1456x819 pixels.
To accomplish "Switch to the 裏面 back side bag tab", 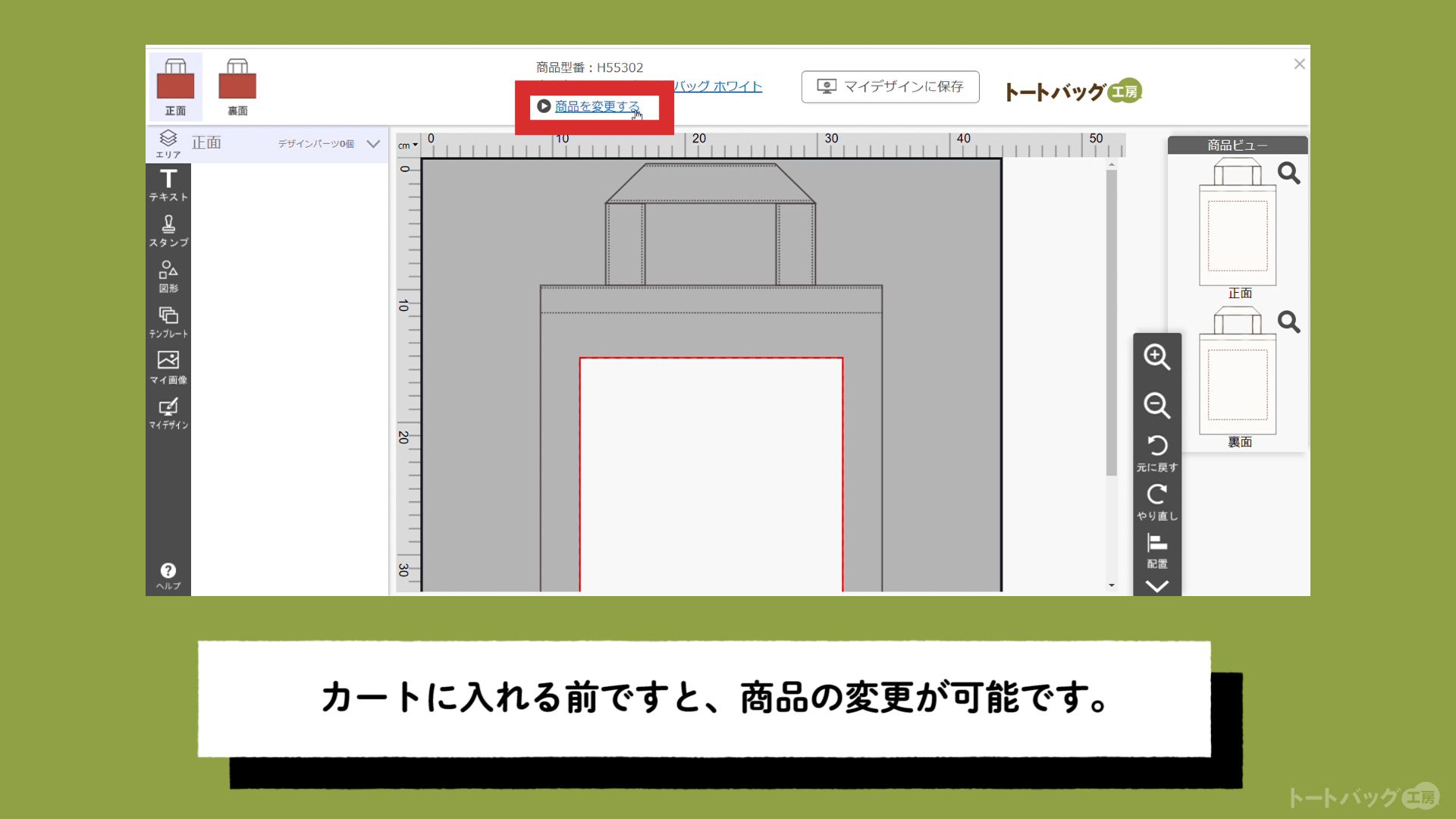I will 237,86.
